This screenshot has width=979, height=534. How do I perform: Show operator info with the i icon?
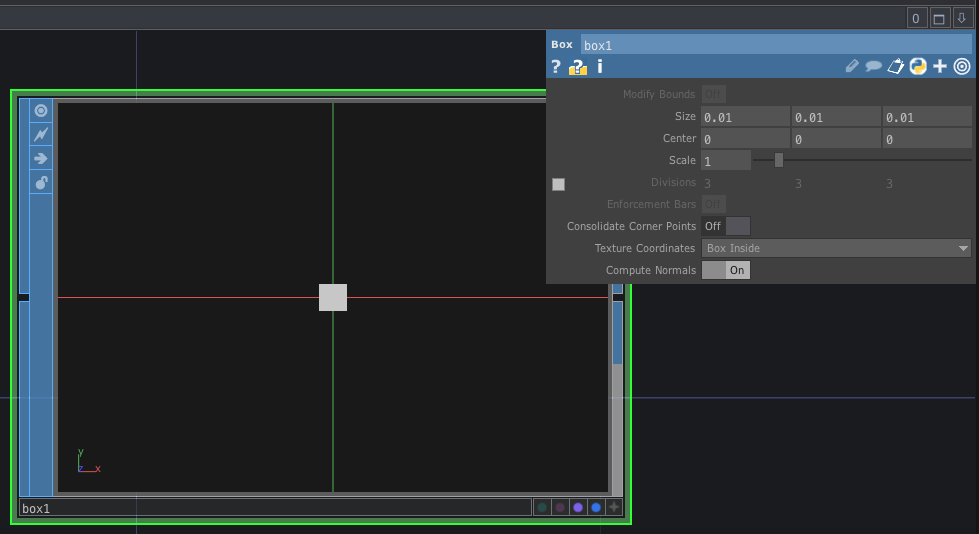(600, 67)
